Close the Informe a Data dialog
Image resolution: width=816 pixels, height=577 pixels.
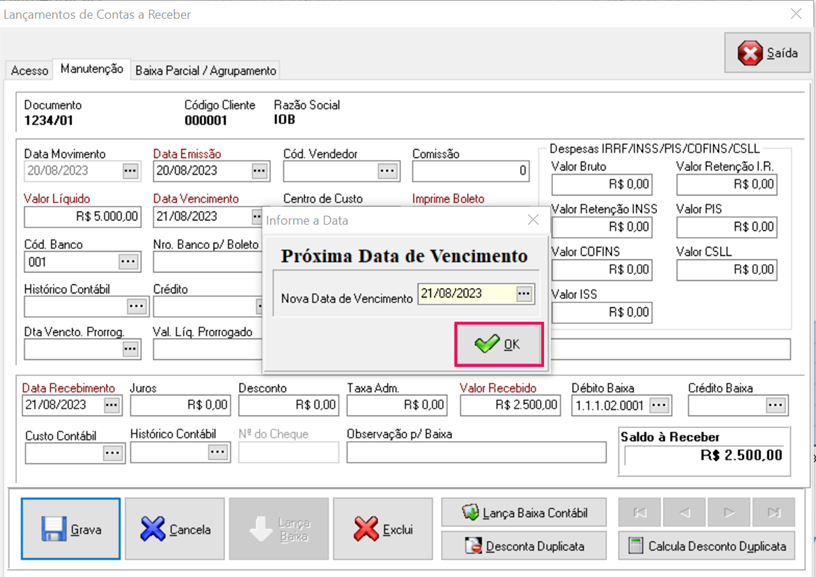[533, 220]
